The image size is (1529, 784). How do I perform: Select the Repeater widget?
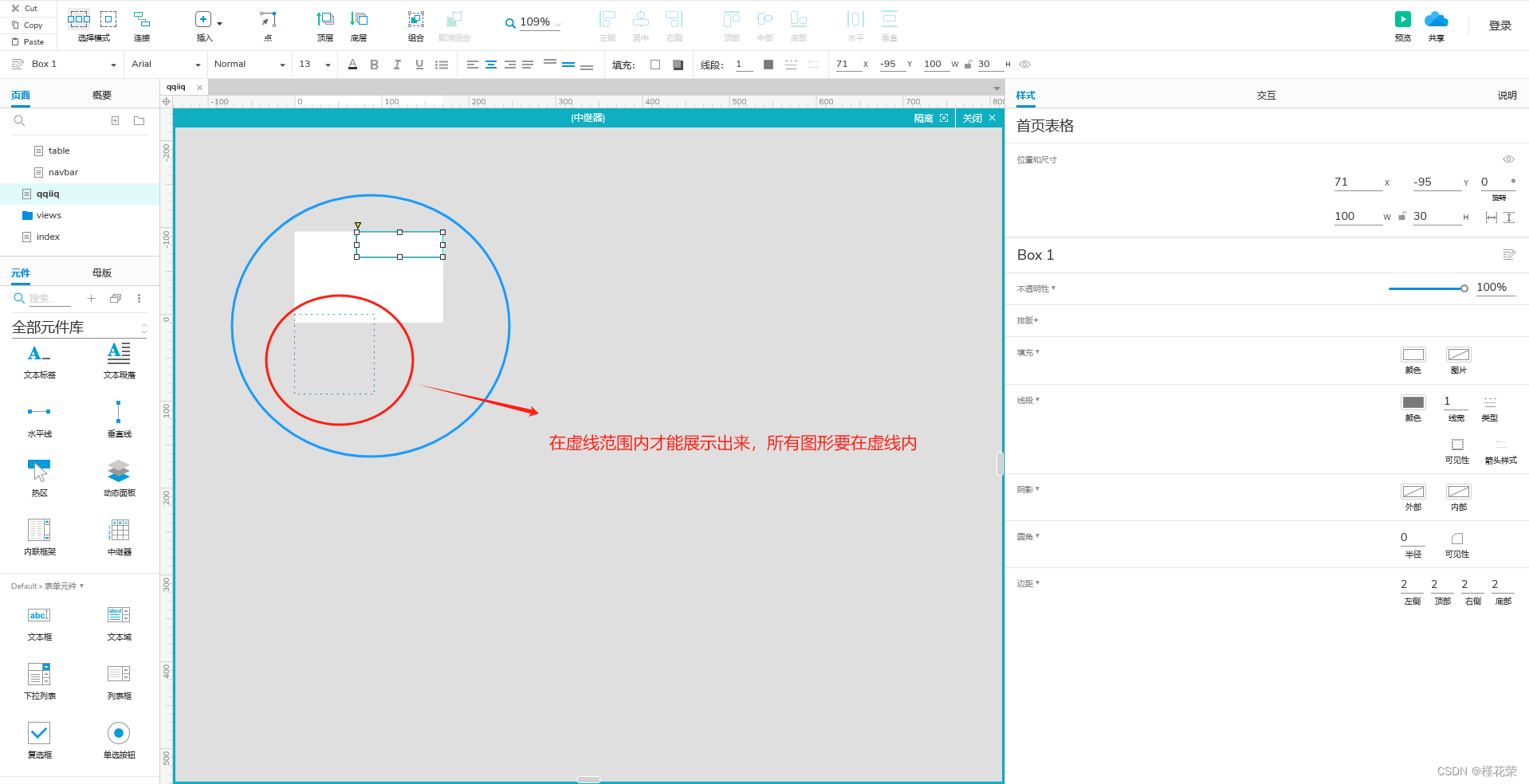(119, 537)
